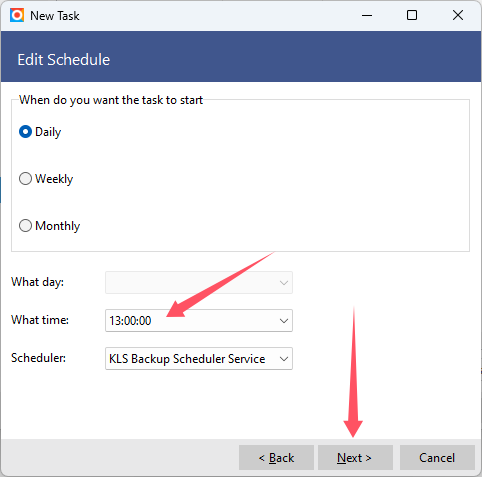
Task: Click the KLS Backup app icon in title bar
Action: click(17, 15)
